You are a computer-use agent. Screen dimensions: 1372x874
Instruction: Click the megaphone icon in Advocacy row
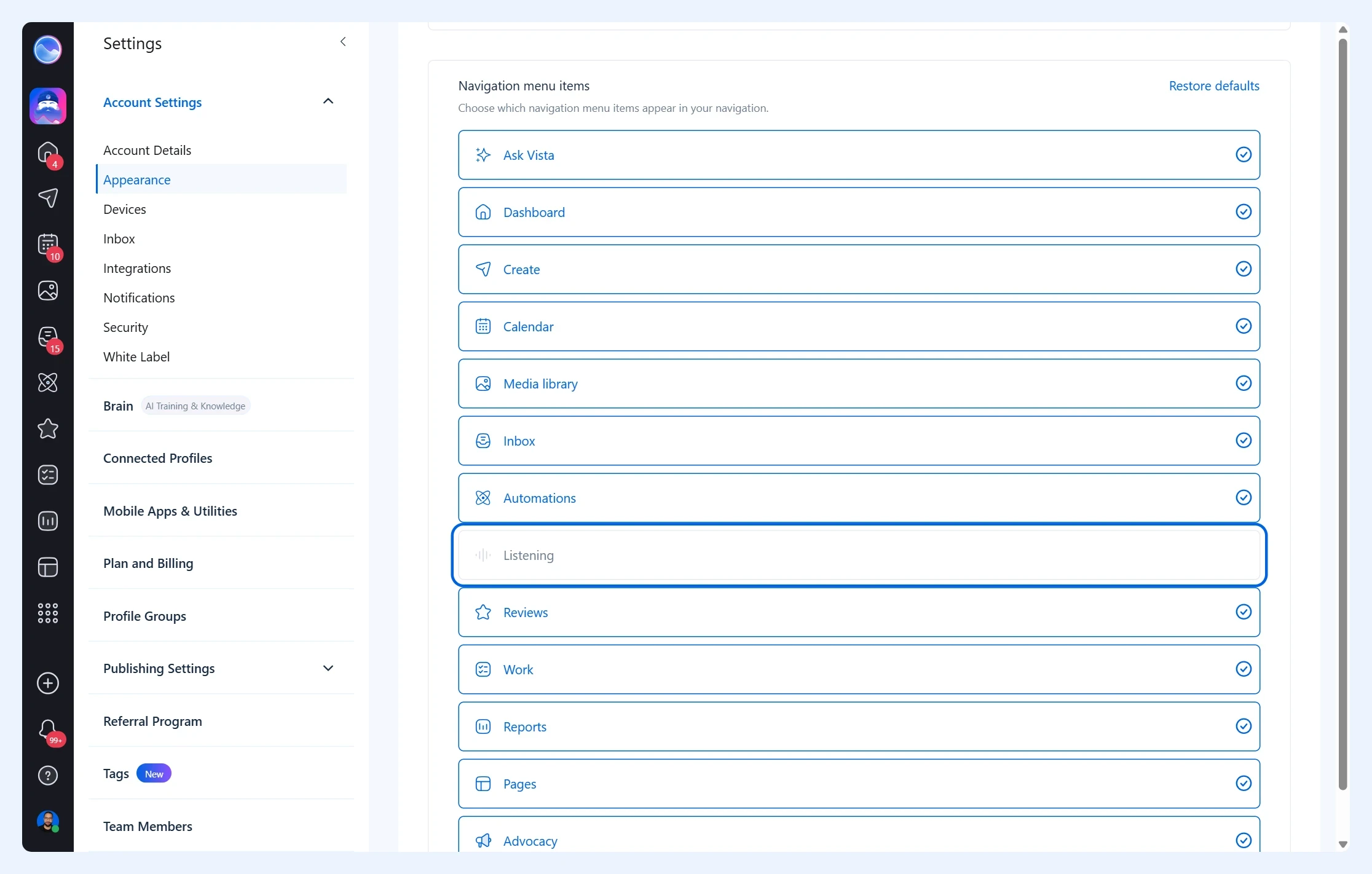point(483,840)
